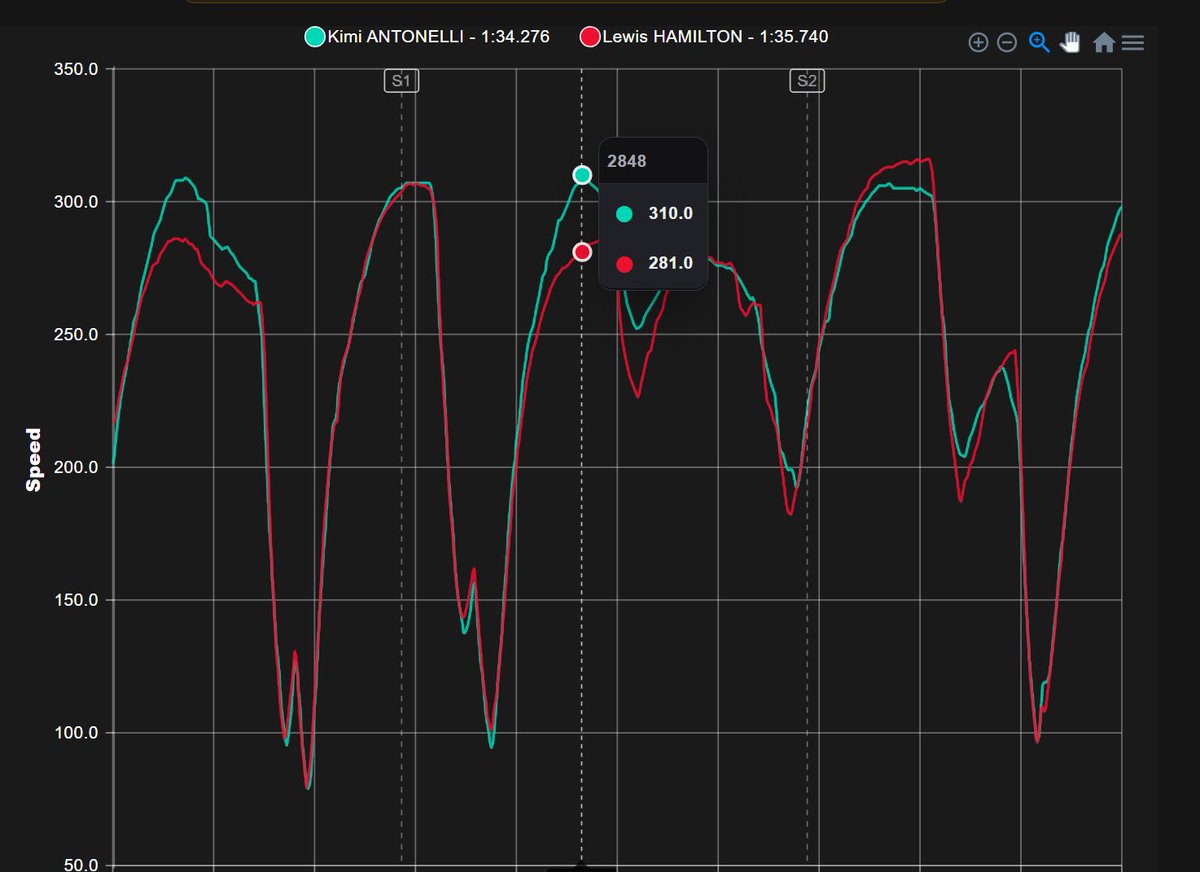Click the red data point at 281.0
Screen dimensions: 1200x872
[x=582, y=252]
